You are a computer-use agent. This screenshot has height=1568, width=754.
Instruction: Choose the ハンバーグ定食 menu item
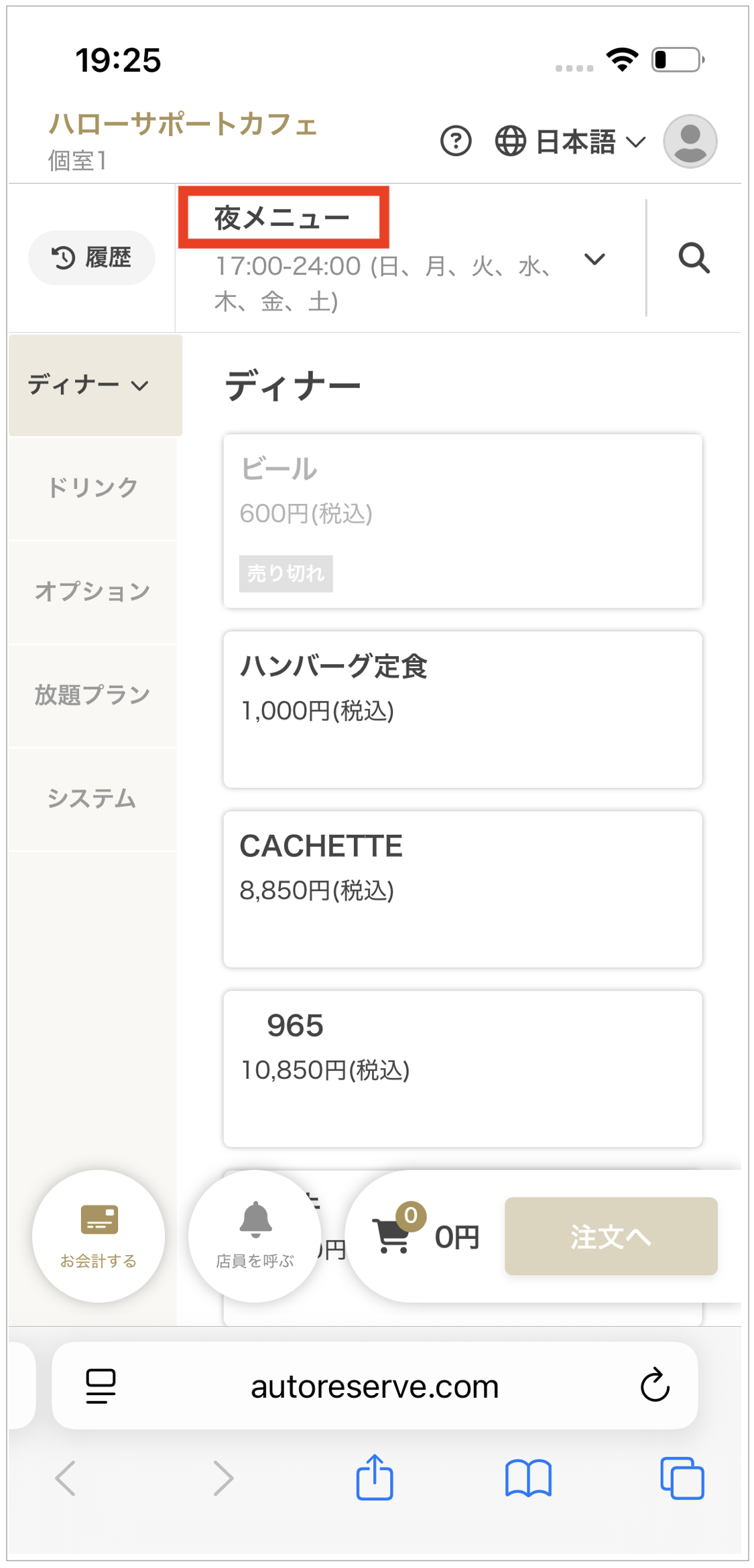[462, 709]
